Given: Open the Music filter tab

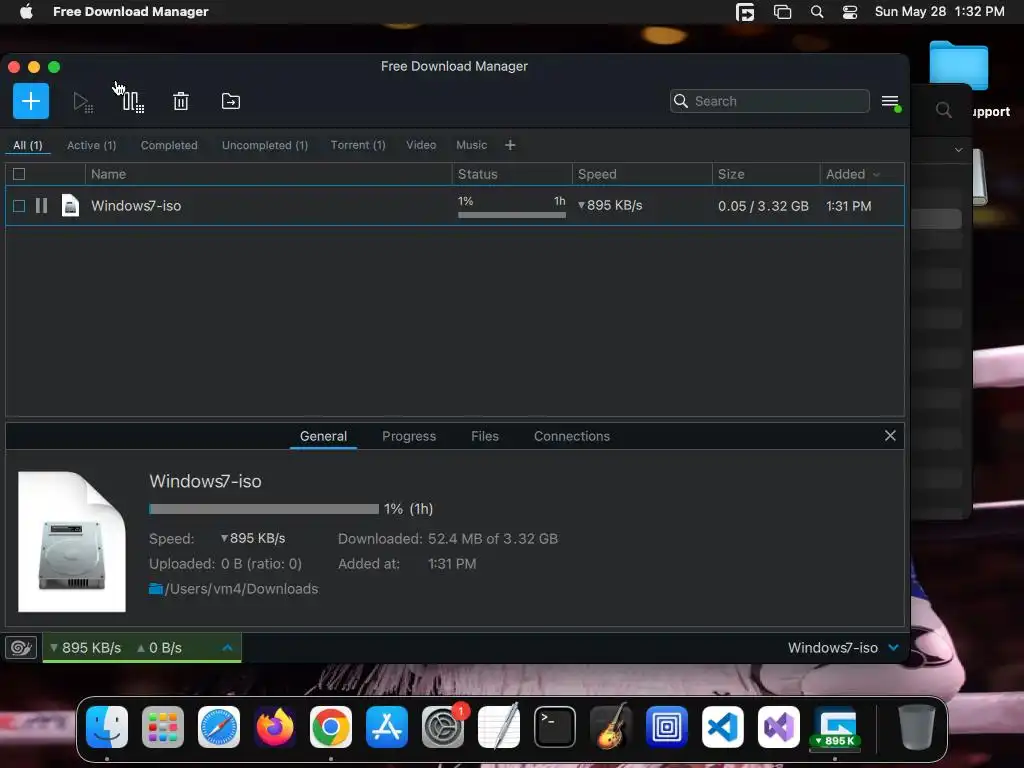Looking at the screenshot, I should coord(472,145).
